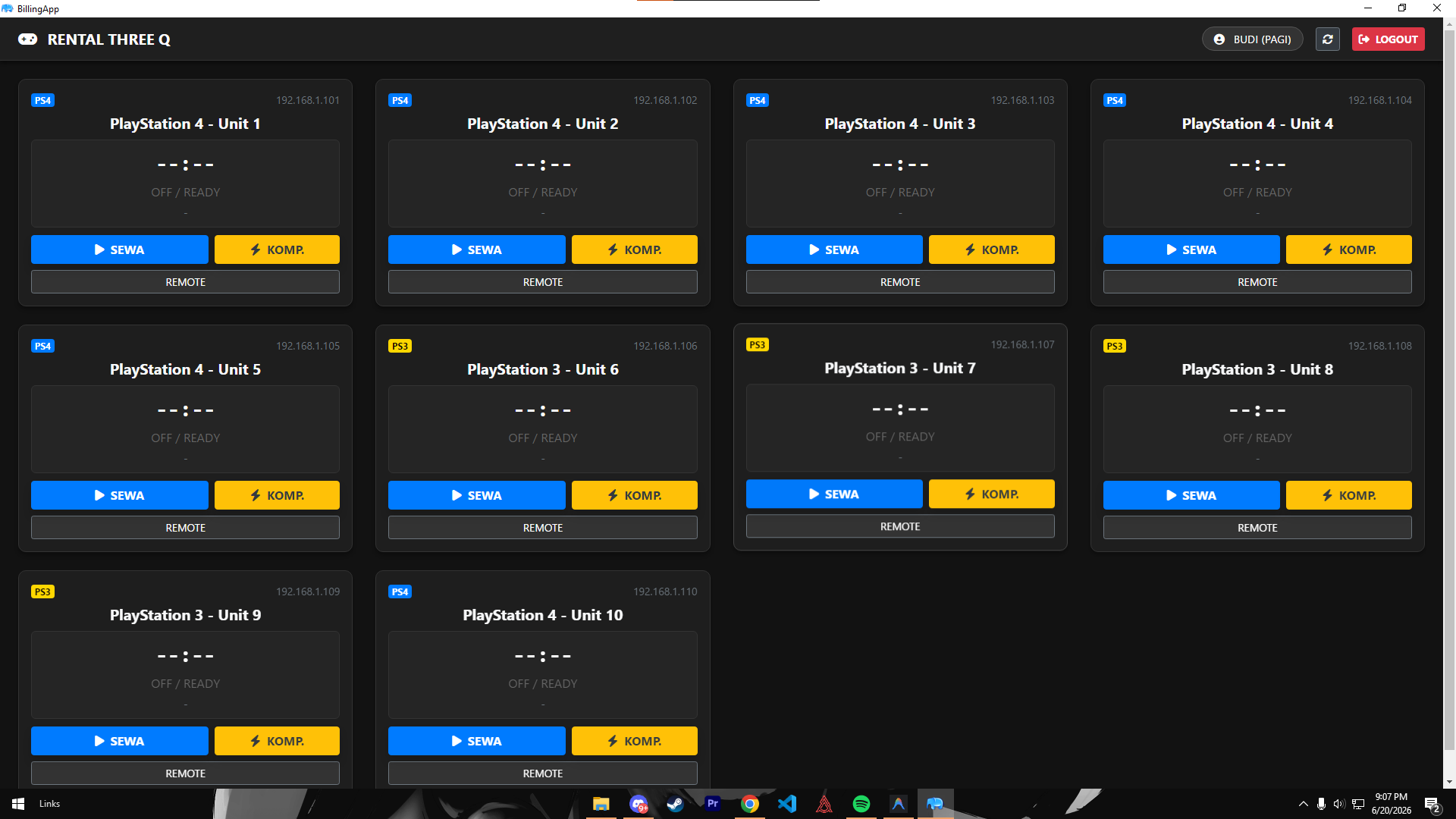
Task: Show hidden system tray icons chevron
Action: pos(1303,804)
